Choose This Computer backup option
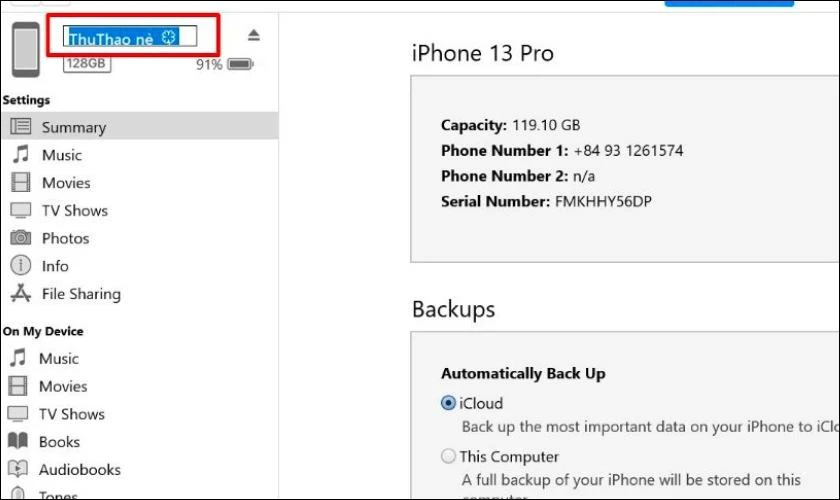This screenshot has height=500, width=840. click(x=448, y=456)
